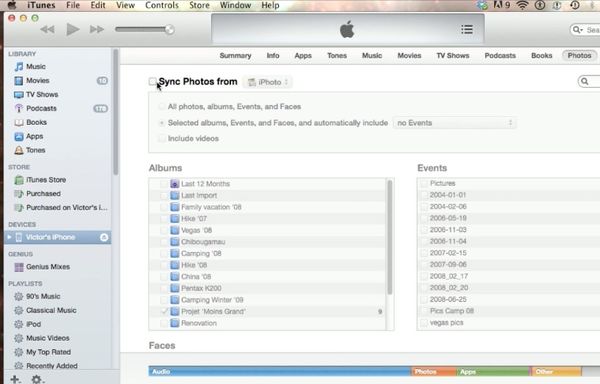Uncheck the Projet 'Moins Grand' album
This screenshot has width=600, height=384.
(164, 312)
